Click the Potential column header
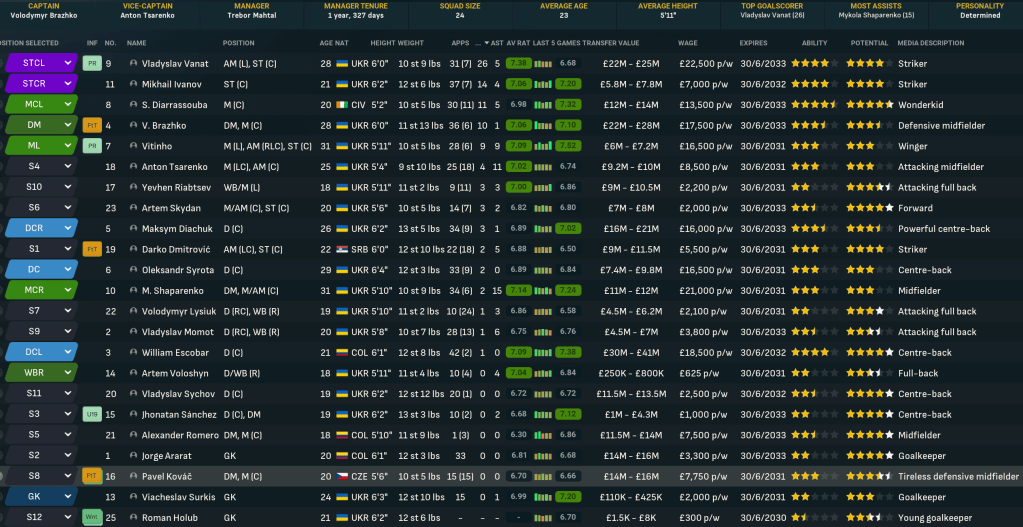The height and width of the screenshot is (527, 1023). pos(868,43)
